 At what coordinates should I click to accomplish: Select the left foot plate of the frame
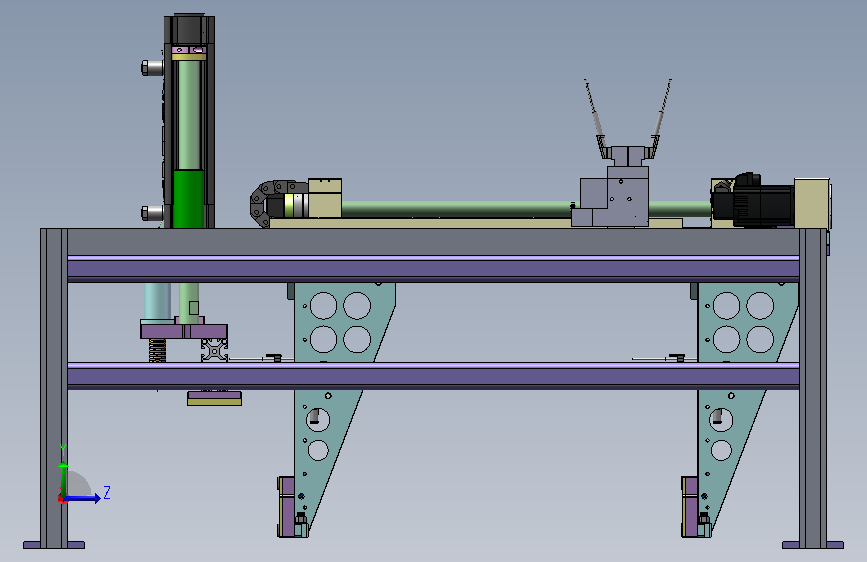pyautogui.click(x=54, y=545)
